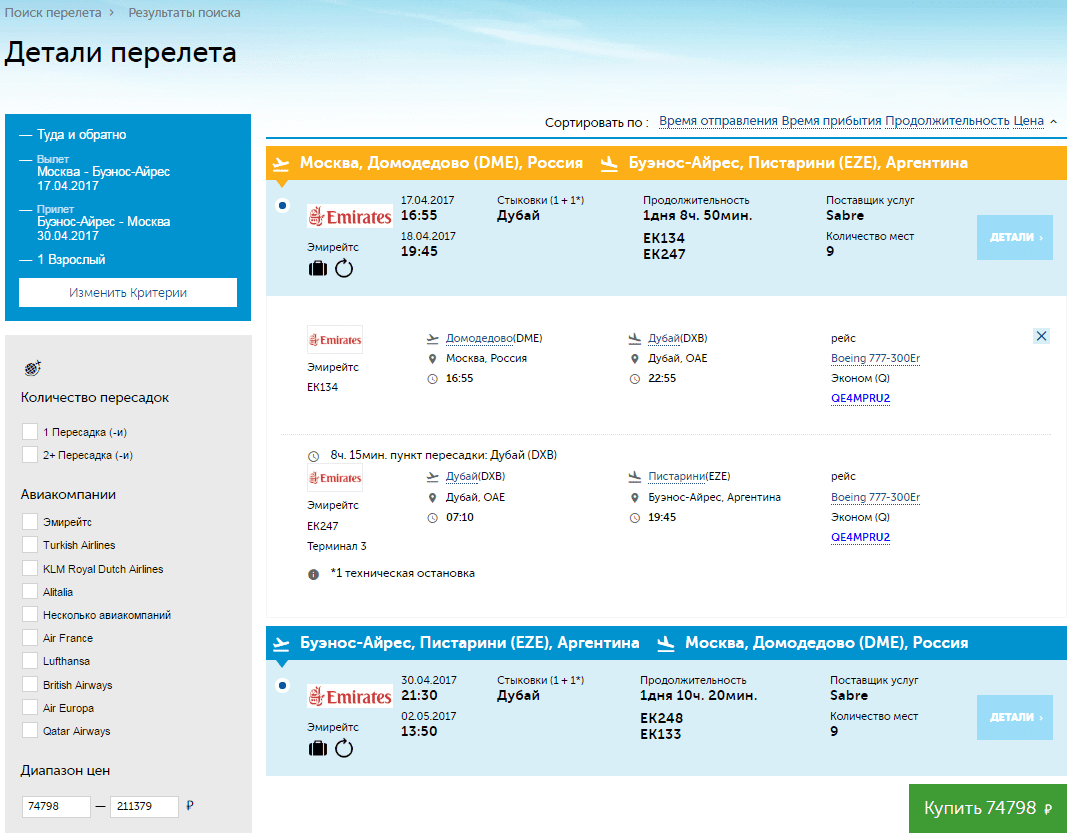The height and width of the screenshot is (833, 1067).
Task: Open ДЕТАЛИ for the return flight
Action: click(1015, 717)
